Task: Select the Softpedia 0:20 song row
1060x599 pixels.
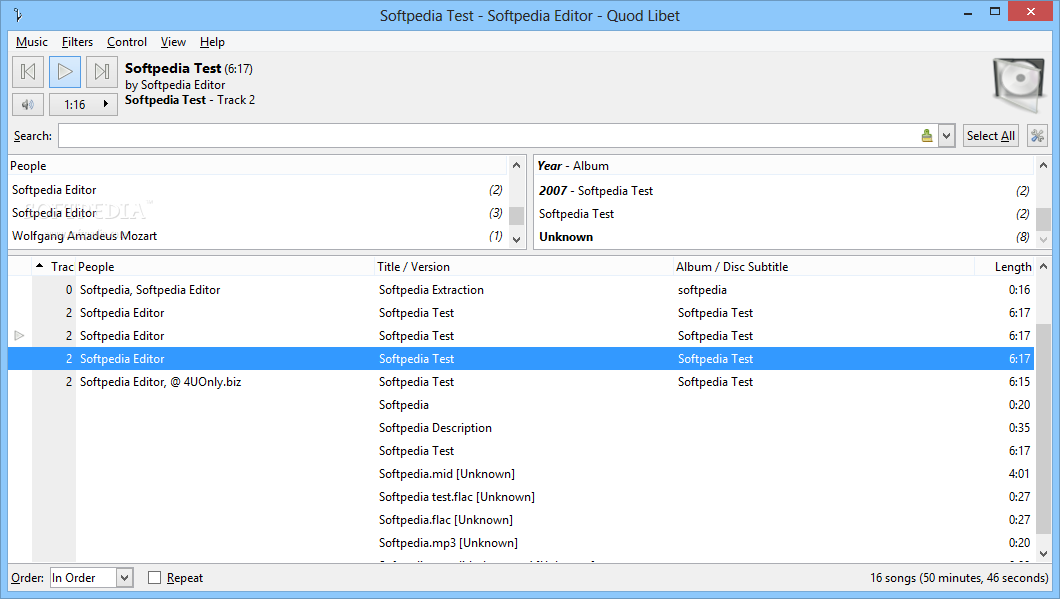Action: pos(521,405)
